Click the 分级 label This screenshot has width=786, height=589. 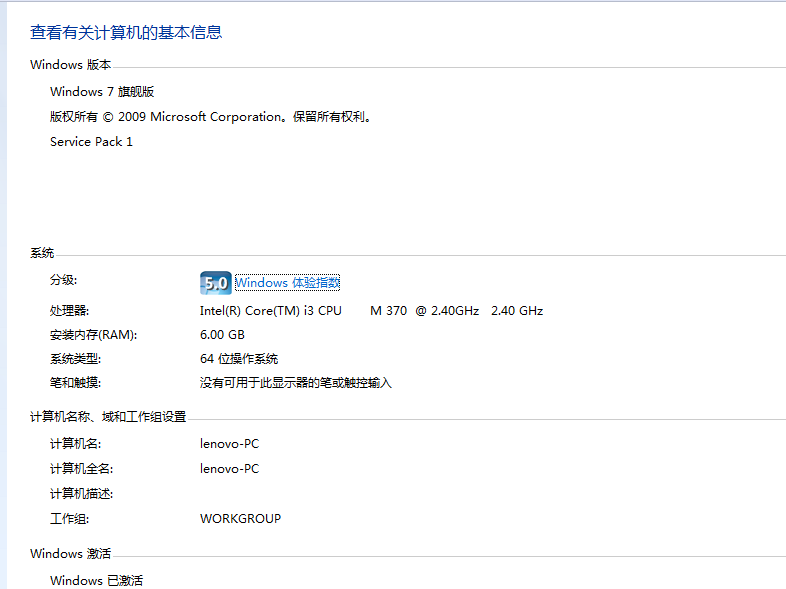[x=63, y=280]
